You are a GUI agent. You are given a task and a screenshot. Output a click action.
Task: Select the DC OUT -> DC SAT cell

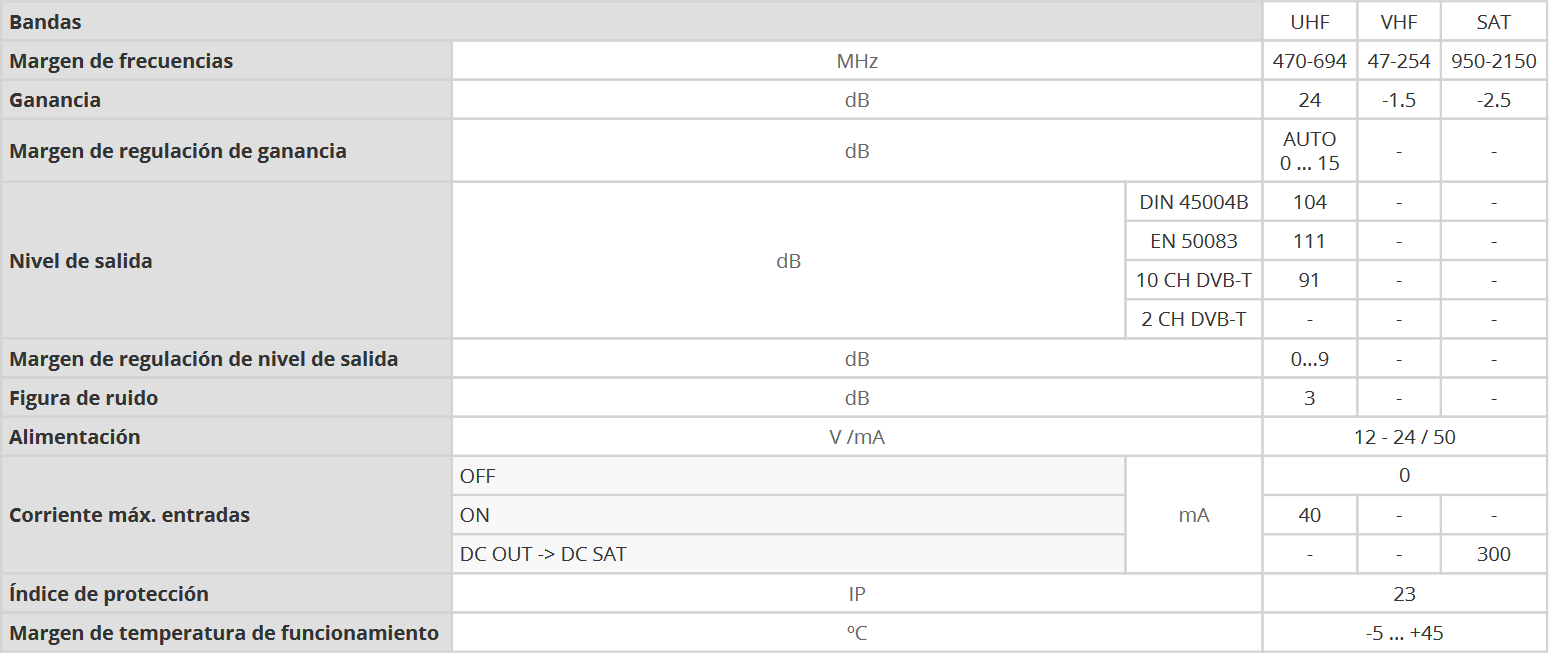tap(543, 554)
